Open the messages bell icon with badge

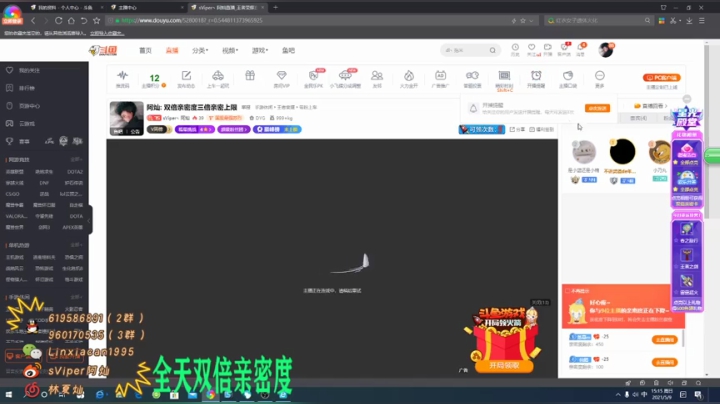(581, 47)
